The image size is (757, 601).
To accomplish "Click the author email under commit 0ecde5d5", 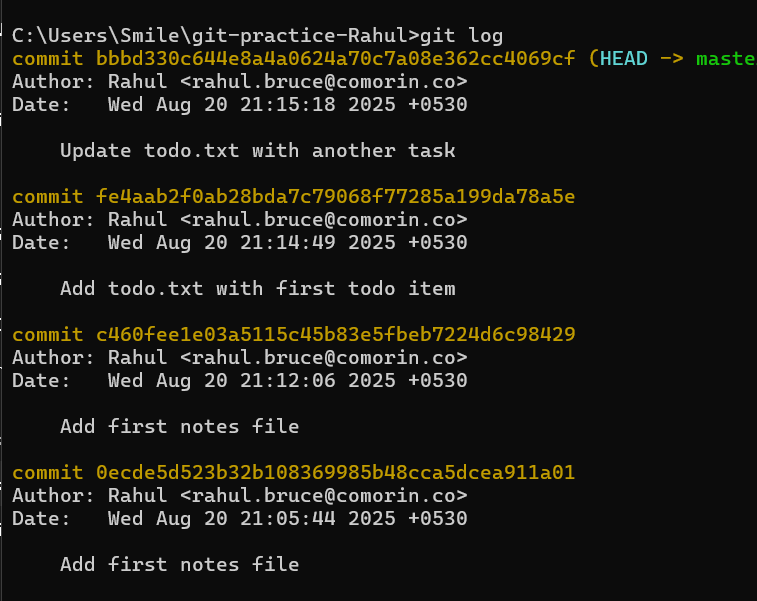I will click(323, 495).
